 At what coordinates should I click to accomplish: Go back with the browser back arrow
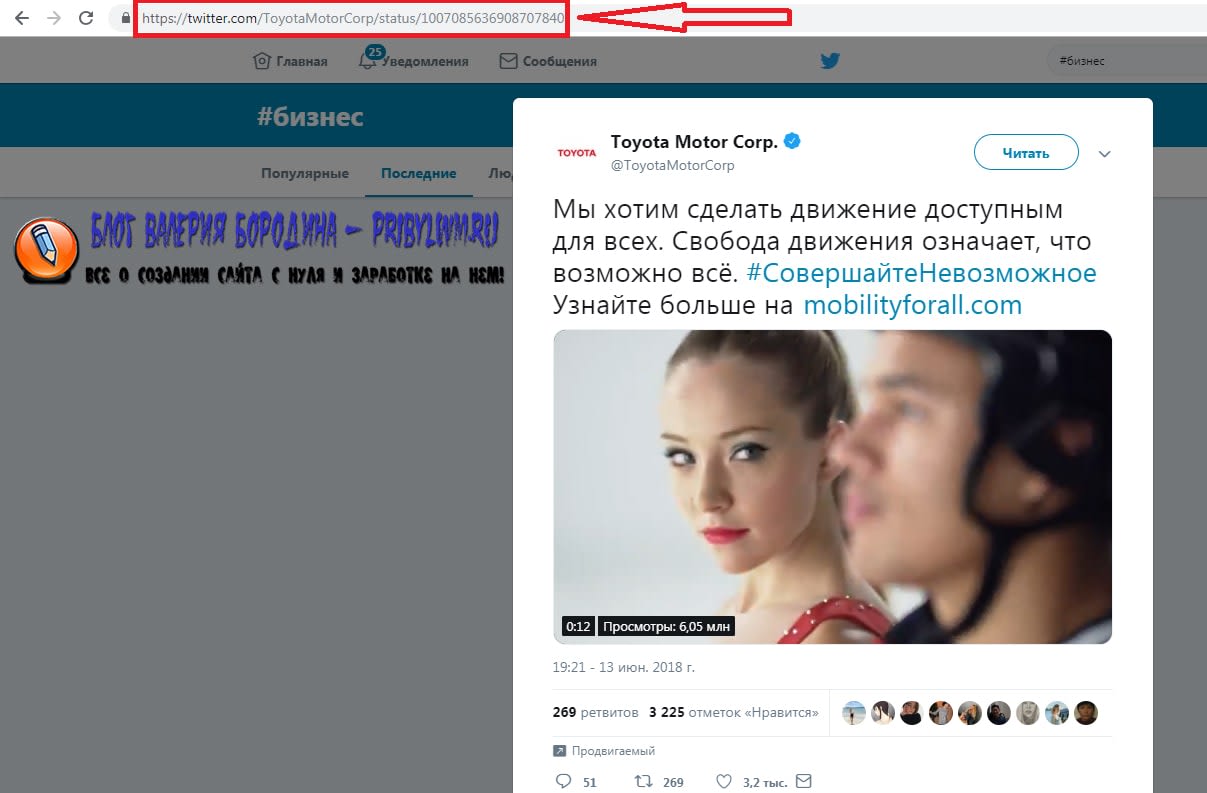click(21, 18)
